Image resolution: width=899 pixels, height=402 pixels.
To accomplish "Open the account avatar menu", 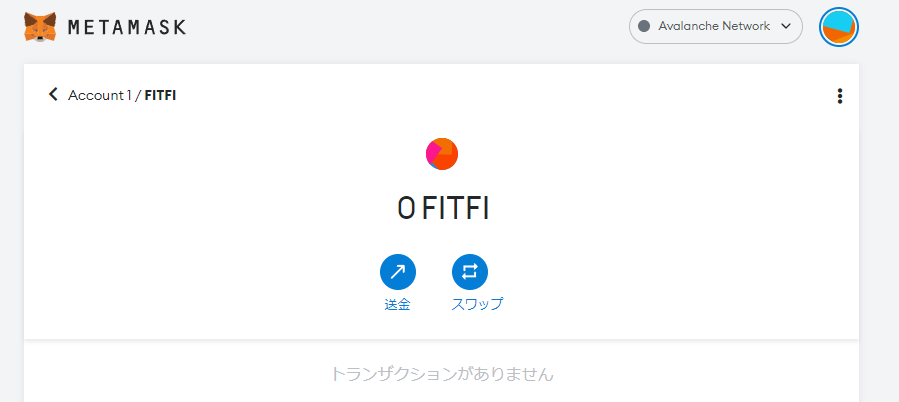I will (839, 27).
